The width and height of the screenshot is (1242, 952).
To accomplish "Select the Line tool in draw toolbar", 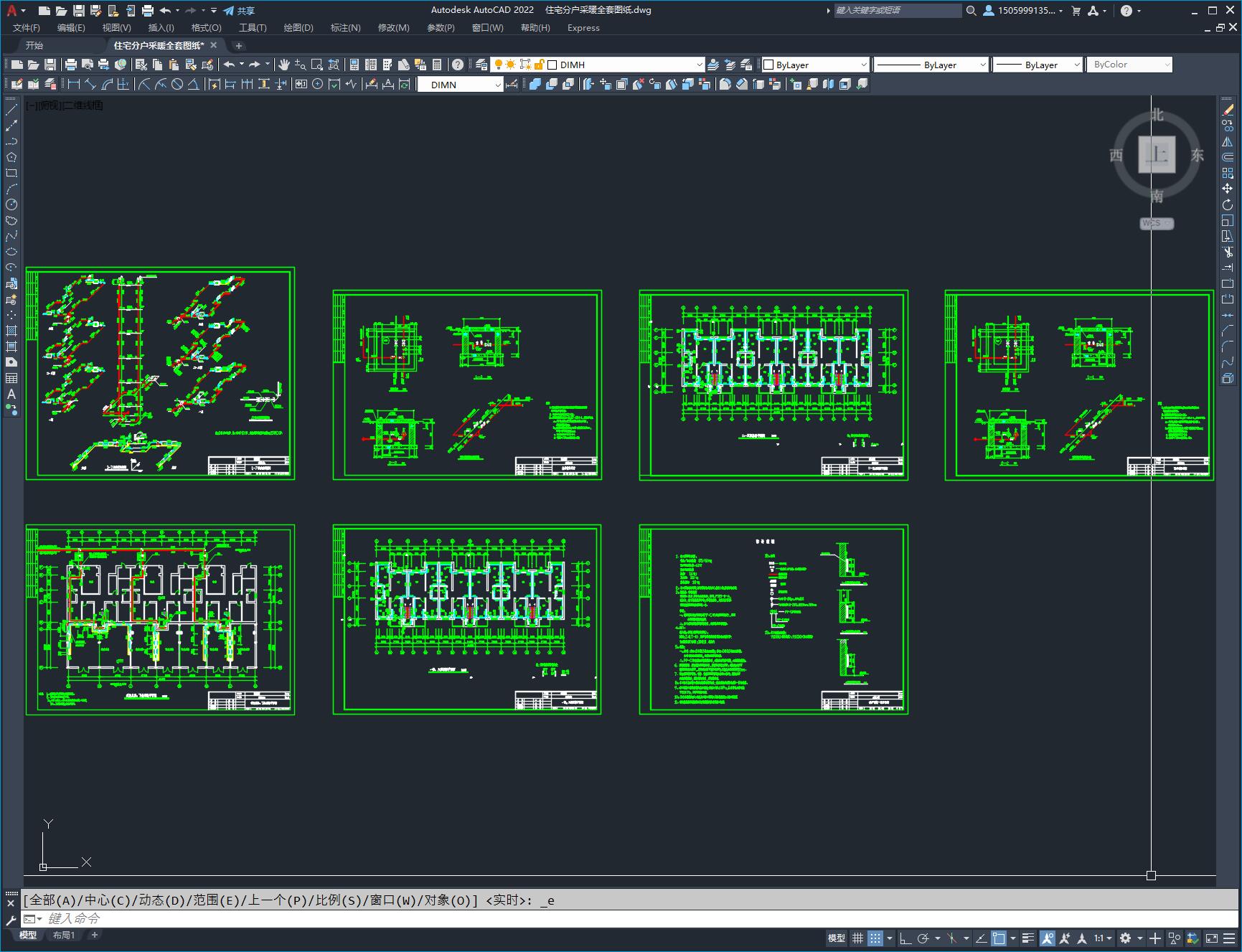I will [x=11, y=110].
